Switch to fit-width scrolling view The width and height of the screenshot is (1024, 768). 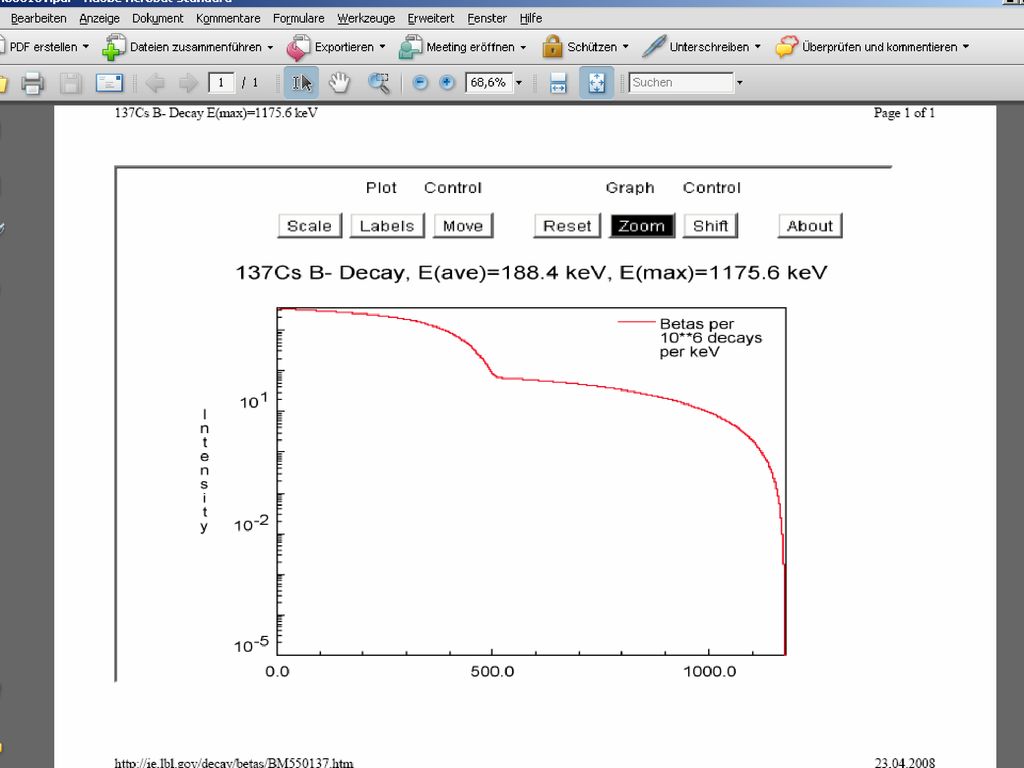558,83
